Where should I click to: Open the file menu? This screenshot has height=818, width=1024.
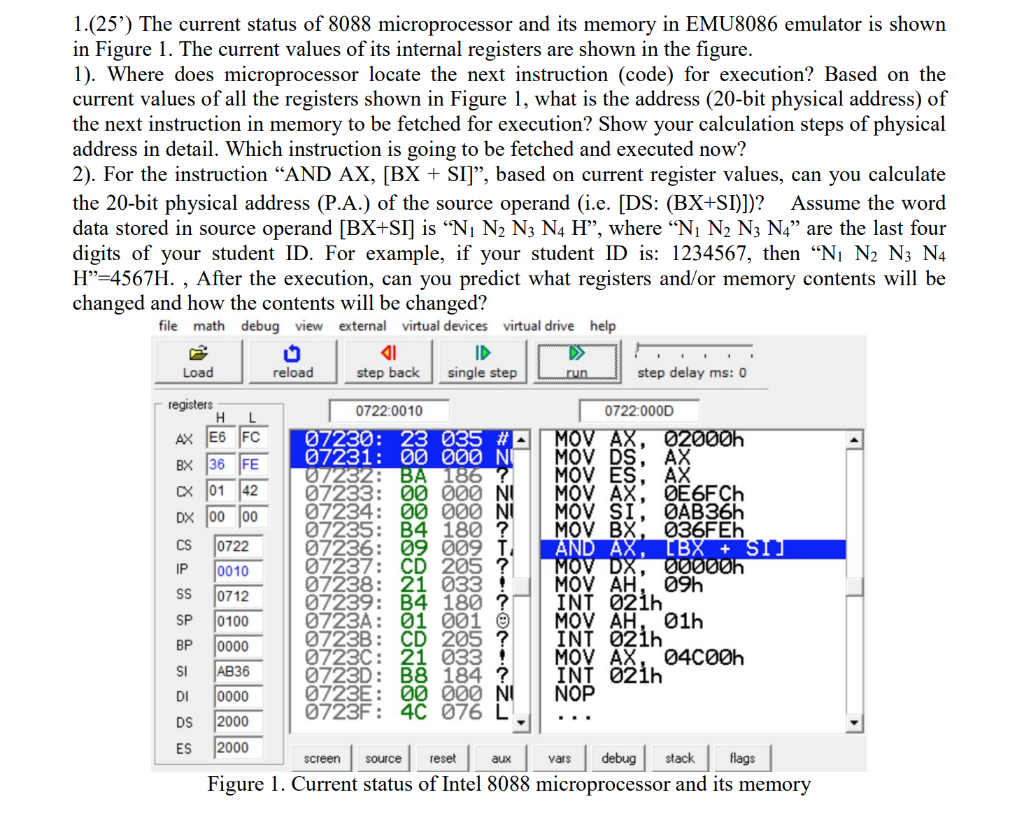[167, 325]
